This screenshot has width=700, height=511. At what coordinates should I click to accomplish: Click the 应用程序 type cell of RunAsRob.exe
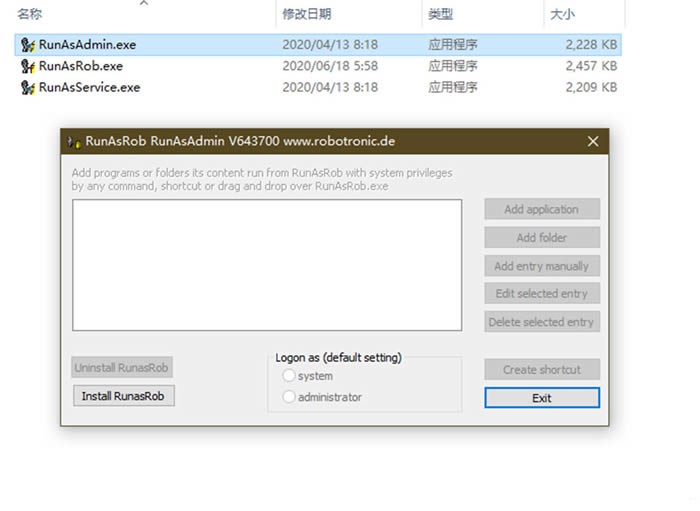point(453,66)
